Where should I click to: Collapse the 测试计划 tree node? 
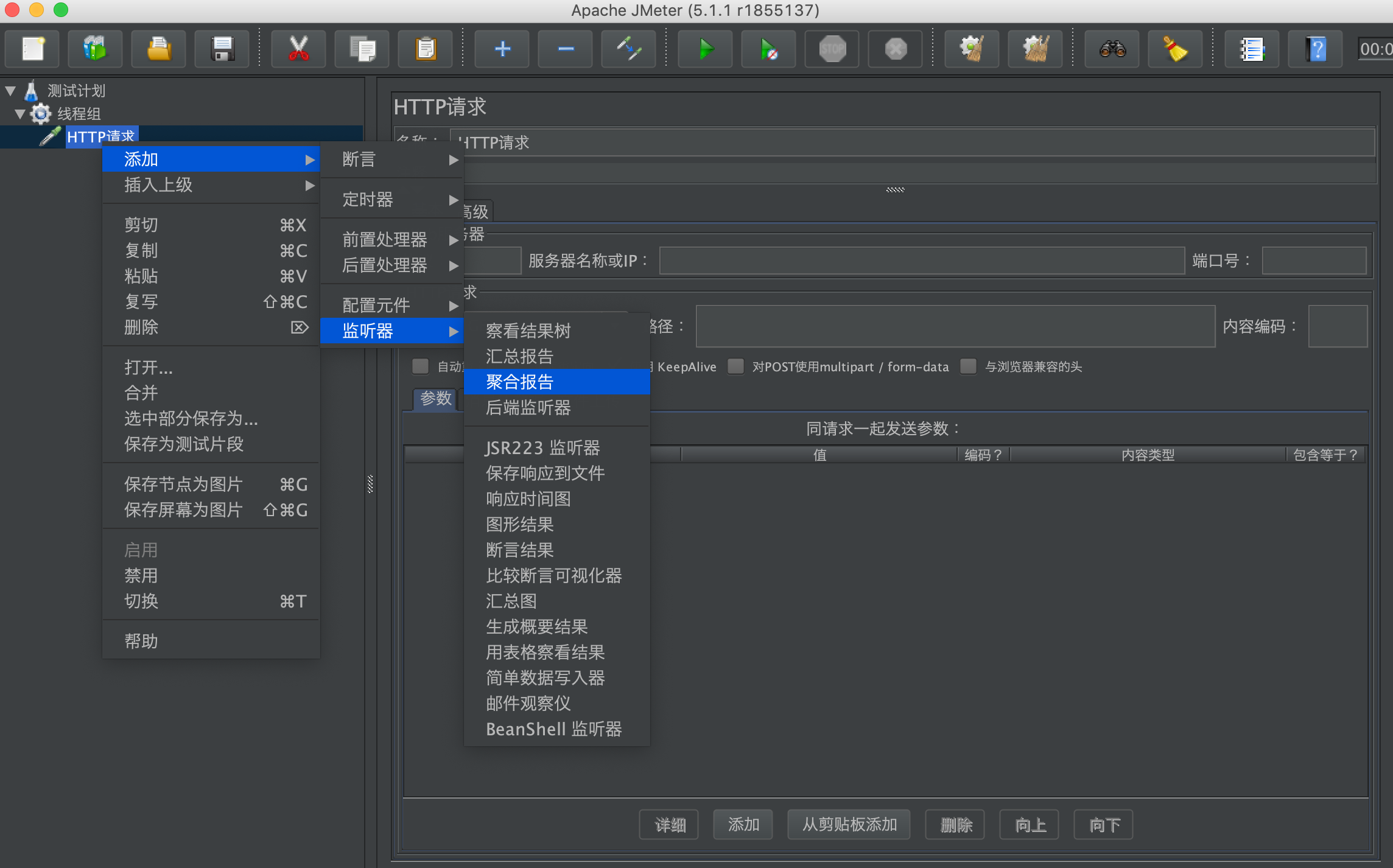coord(10,91)
